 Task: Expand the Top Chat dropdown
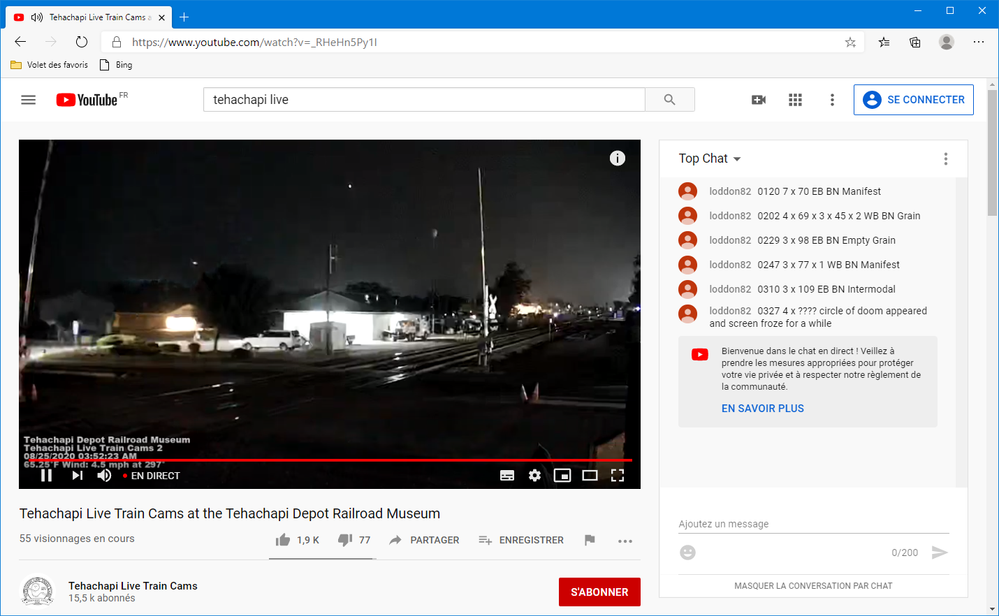(x=710, y=159)
